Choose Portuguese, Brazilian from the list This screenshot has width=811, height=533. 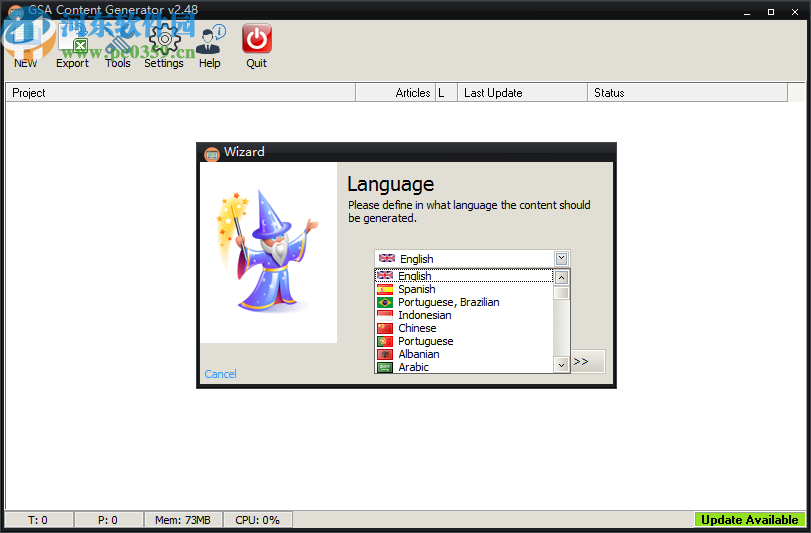tap(464, 302)
